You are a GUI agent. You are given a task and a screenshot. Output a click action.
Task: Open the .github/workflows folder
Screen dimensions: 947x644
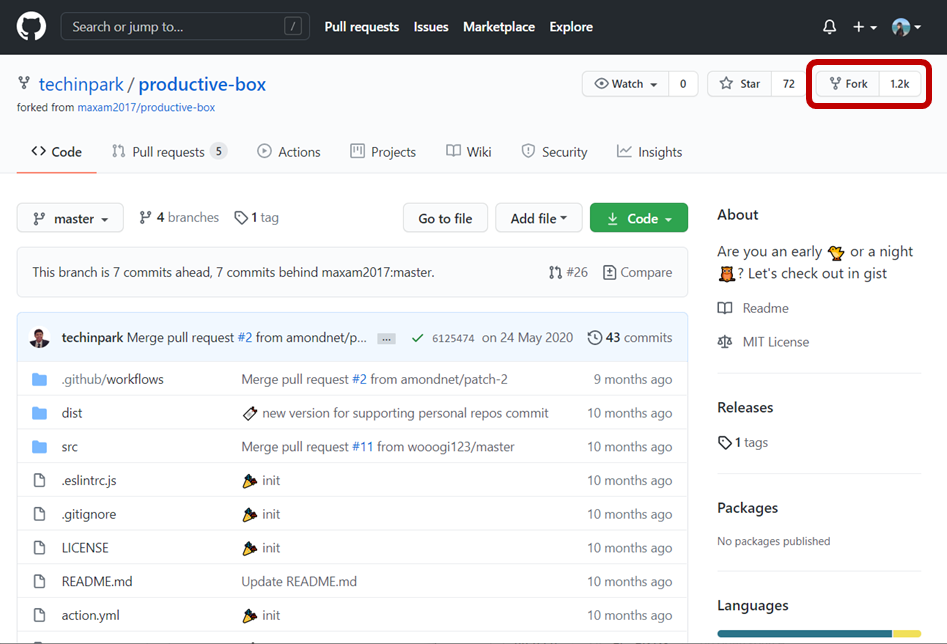pyautogui.click(x=112, y=379)
